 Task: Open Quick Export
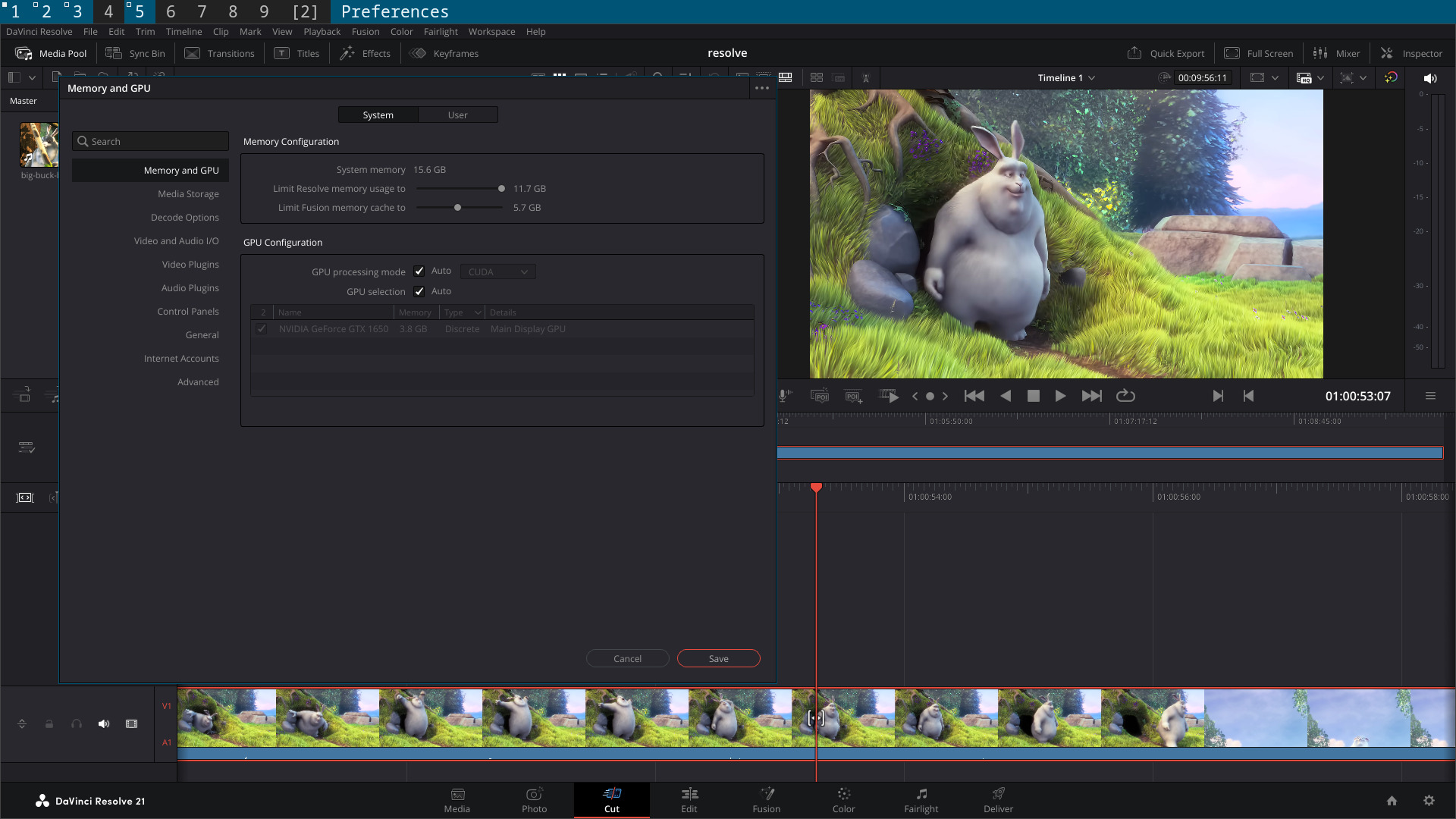pyautogui.click(x=1166, y=53)
